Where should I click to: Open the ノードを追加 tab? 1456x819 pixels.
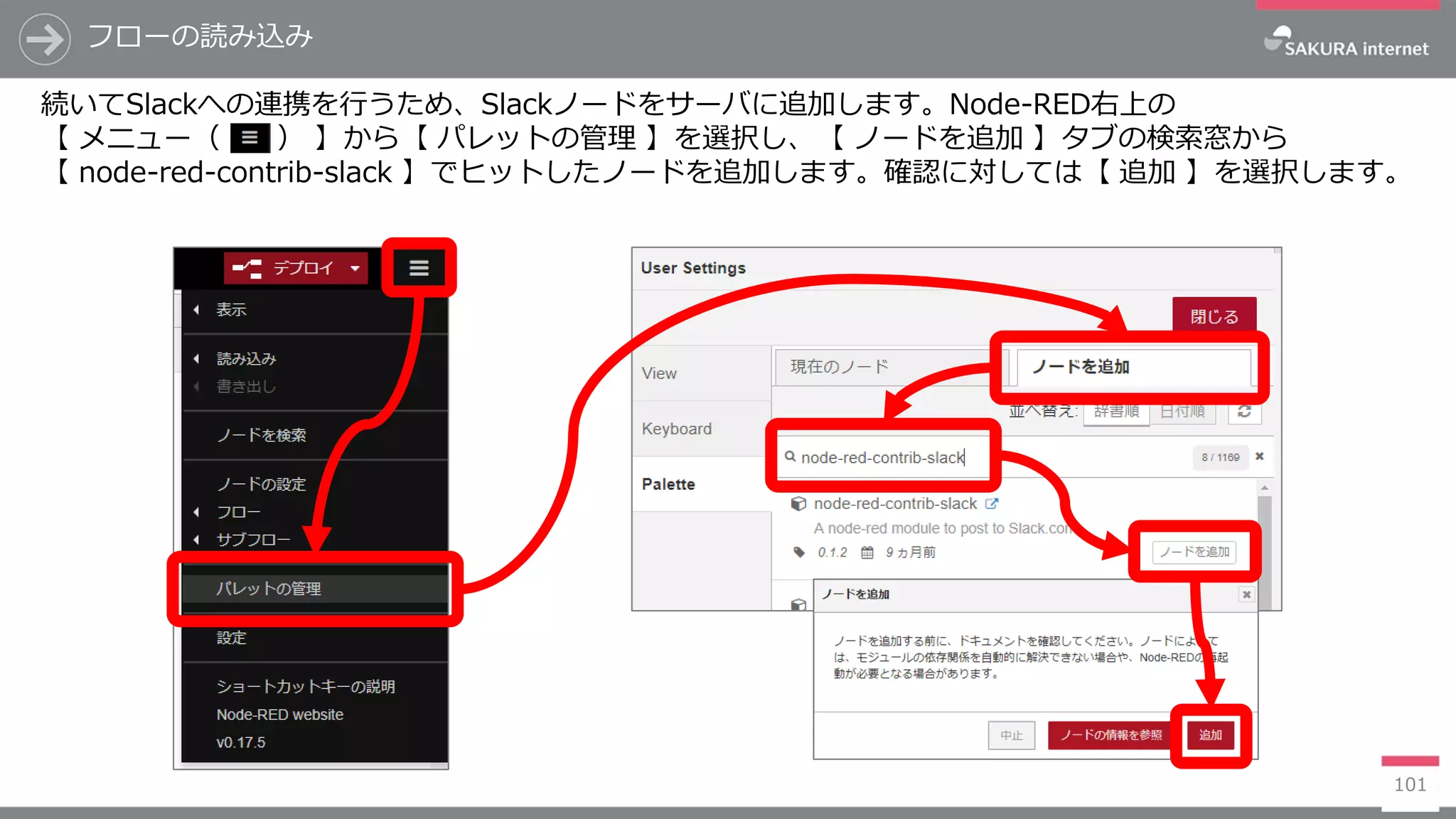point(1133,367)
